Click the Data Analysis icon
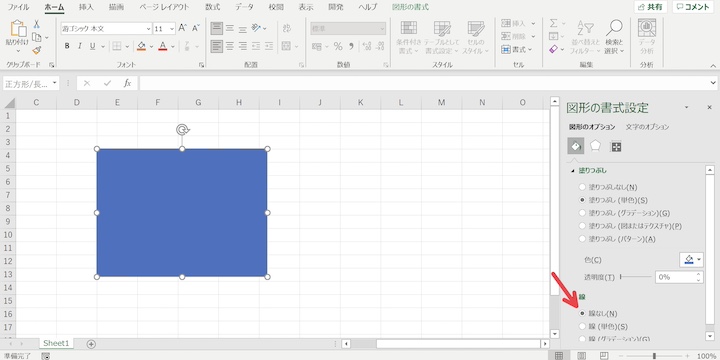Screen dimensions: 720x360 pos(647,38)
